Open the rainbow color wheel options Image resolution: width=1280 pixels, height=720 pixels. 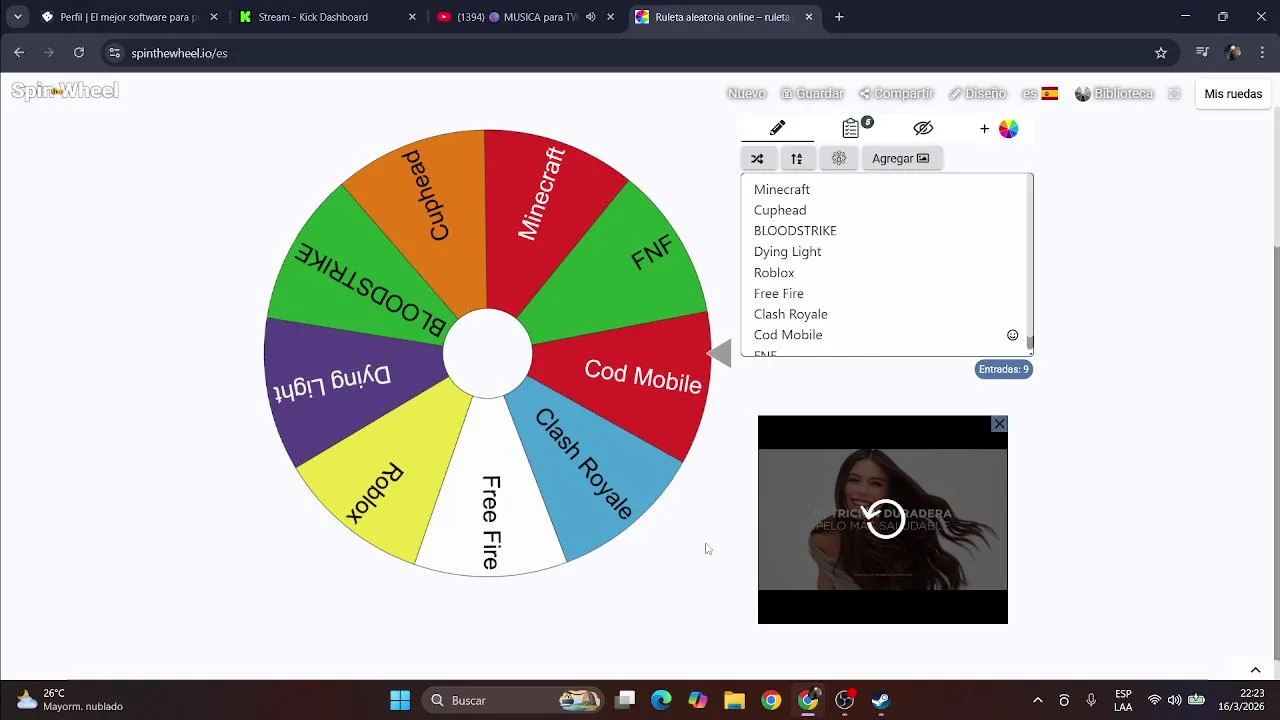coord(1008,128)
